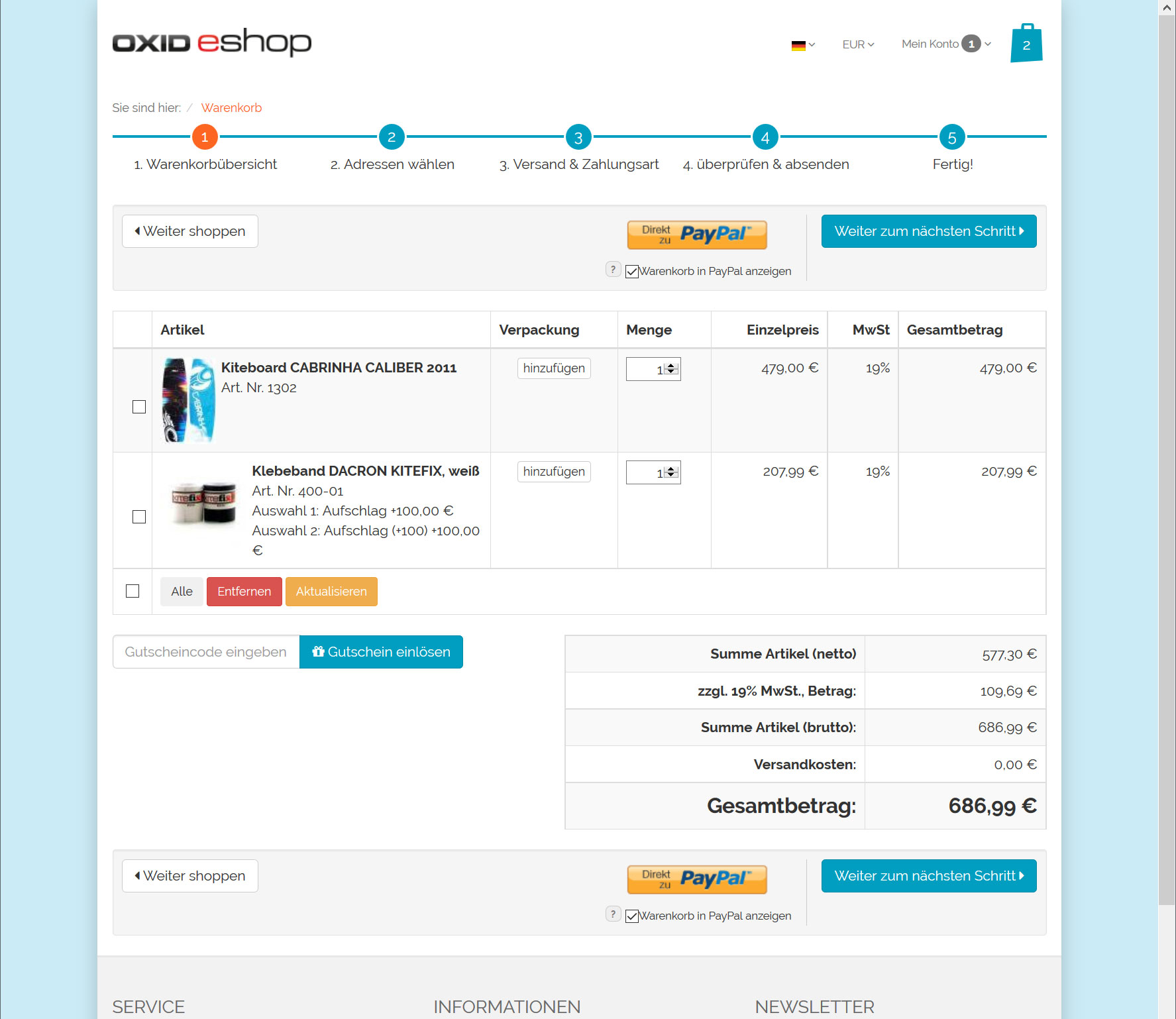Open the shopping bag cart icon

(1026, 44)
